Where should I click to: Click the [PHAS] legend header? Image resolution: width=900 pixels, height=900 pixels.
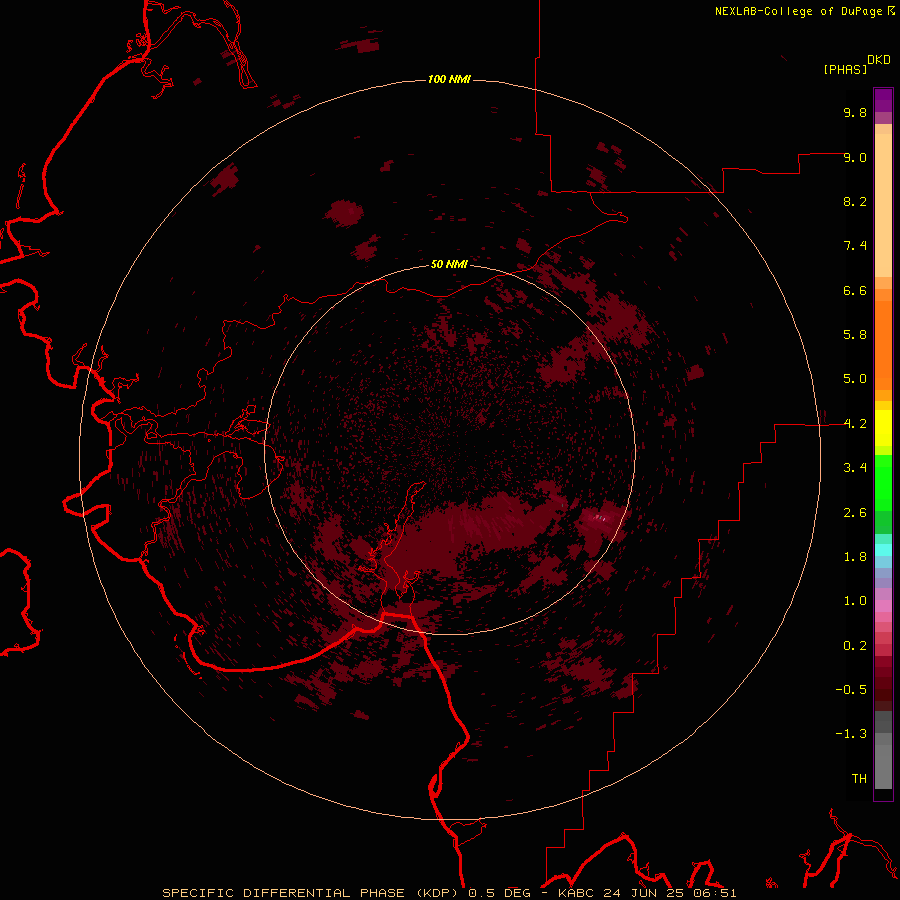tap(845, 69)
